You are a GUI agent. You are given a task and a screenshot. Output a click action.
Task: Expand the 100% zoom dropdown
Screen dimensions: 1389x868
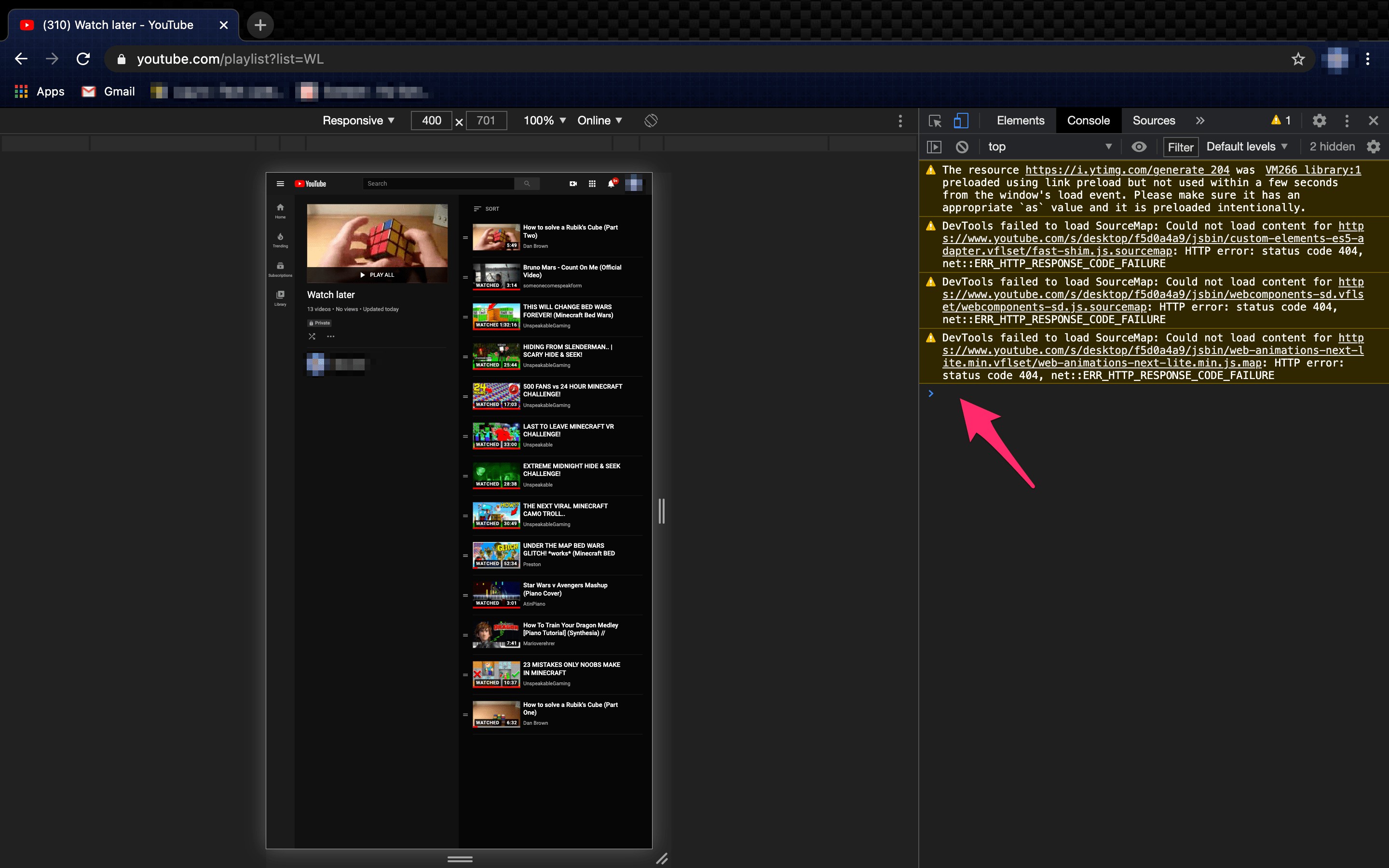[x=545, y=121]
